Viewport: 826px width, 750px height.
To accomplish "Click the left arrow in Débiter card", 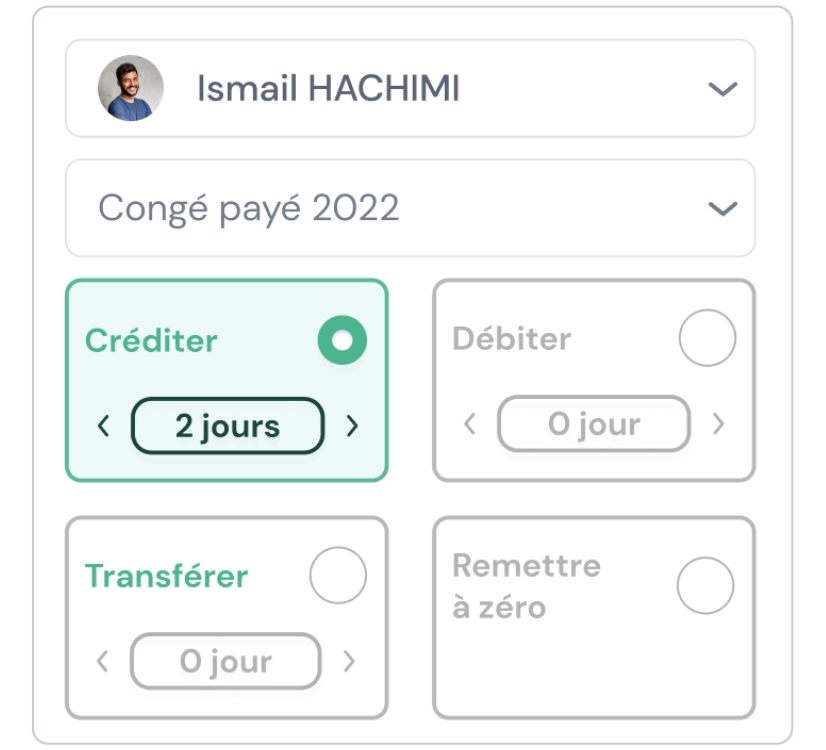I will (x=470, y=423).
